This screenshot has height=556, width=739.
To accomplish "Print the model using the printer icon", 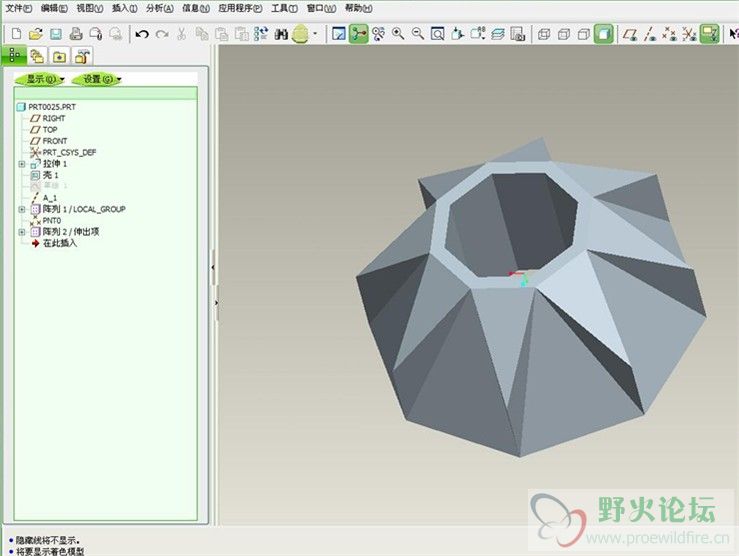I will [x=76, y=34].
